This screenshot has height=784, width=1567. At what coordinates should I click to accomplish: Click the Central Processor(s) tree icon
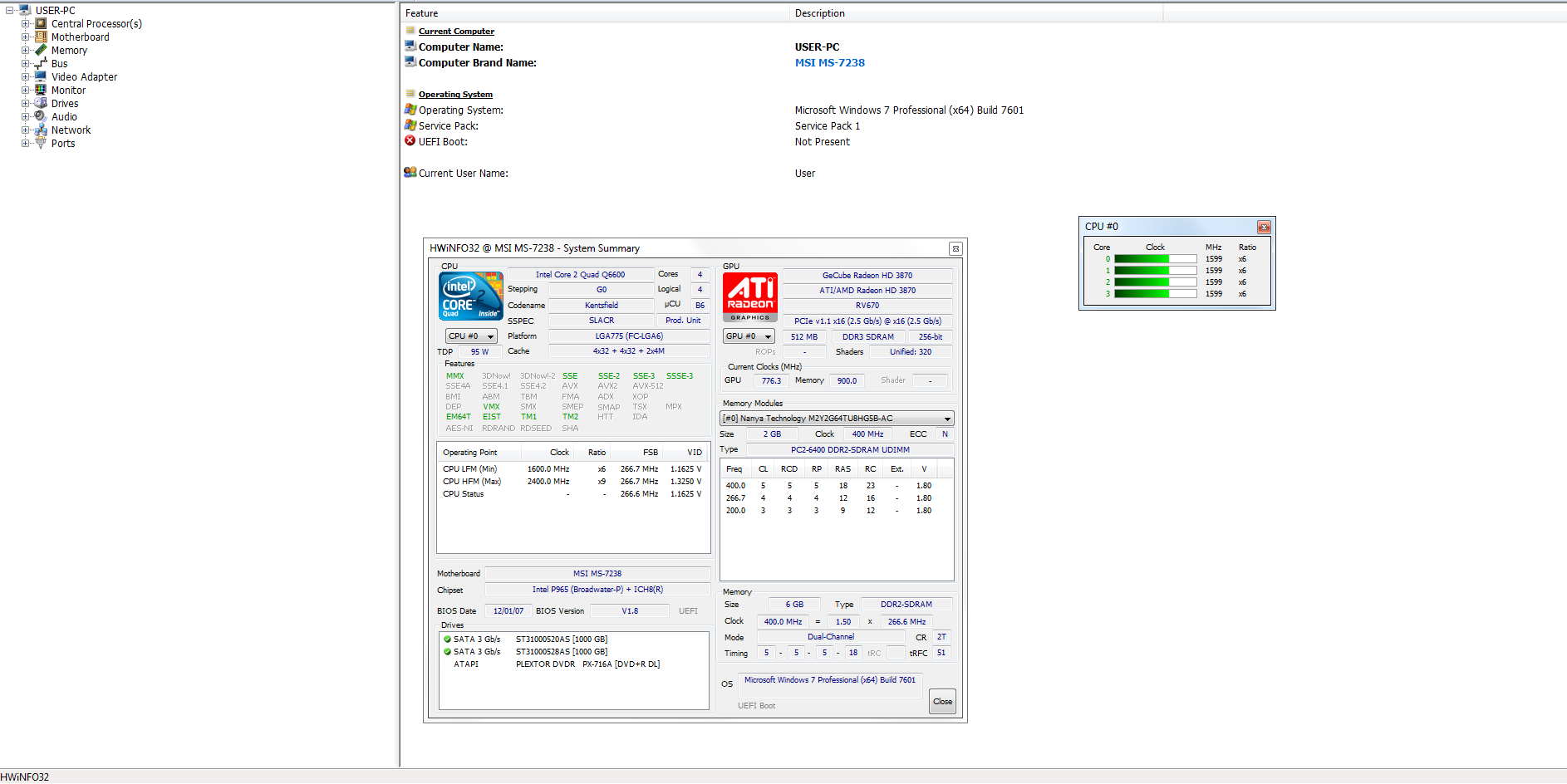click(x=41, y=23)
